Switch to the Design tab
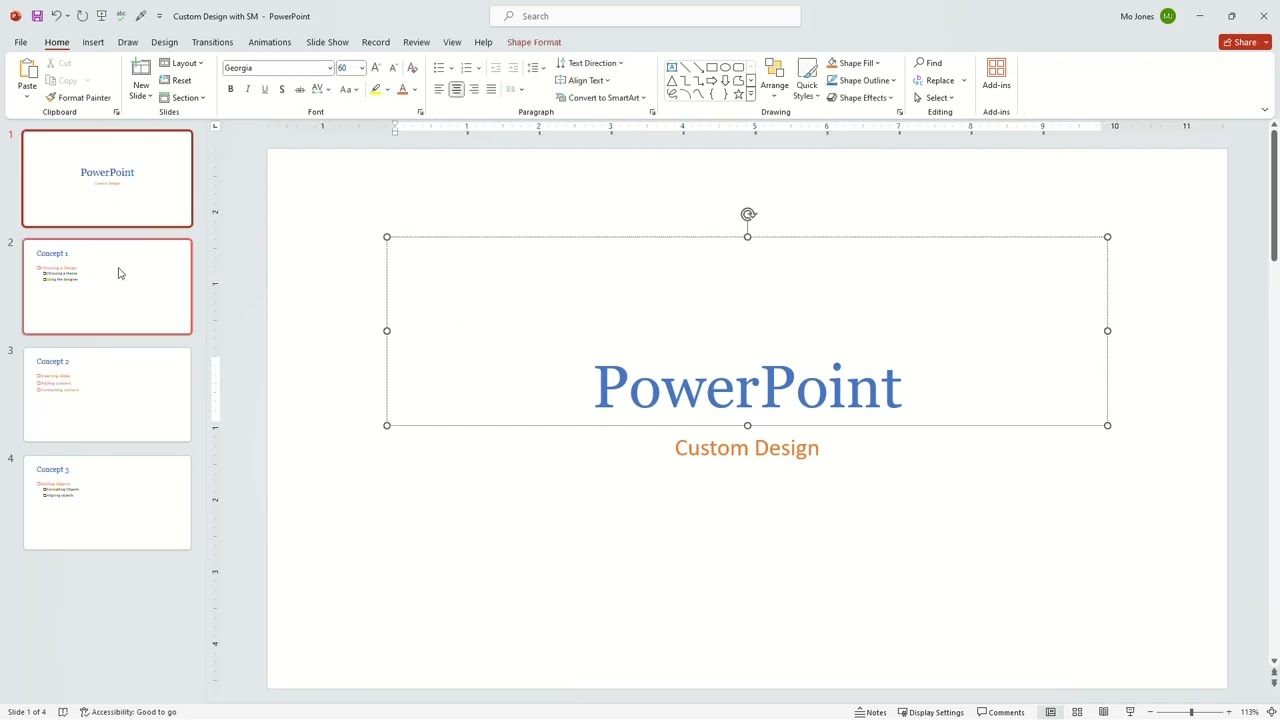The height and width of the screenshot is (720, 1280). [164, 42]
